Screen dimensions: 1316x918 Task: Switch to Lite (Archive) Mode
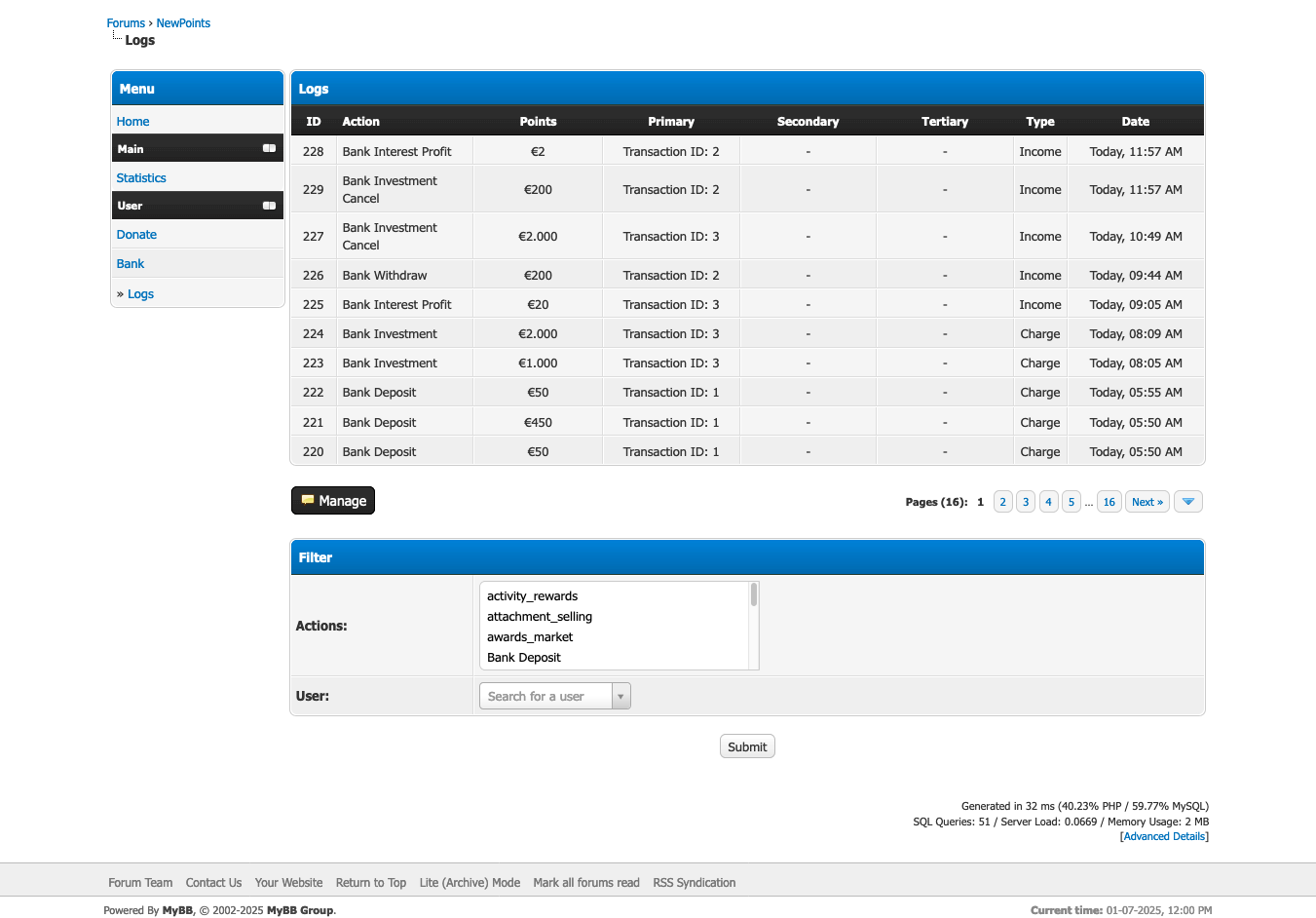(x=470, y=883)
